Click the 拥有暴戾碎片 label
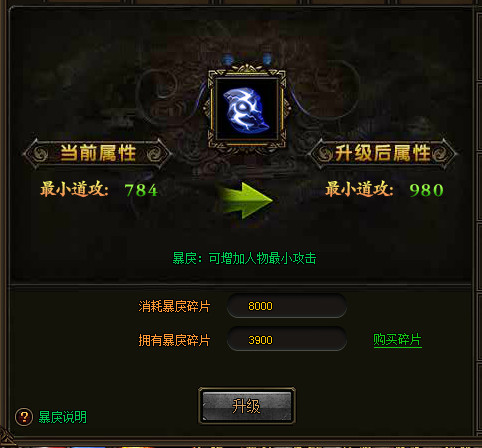The height and width of the screenshot is (448, 482). click(174, 340)
